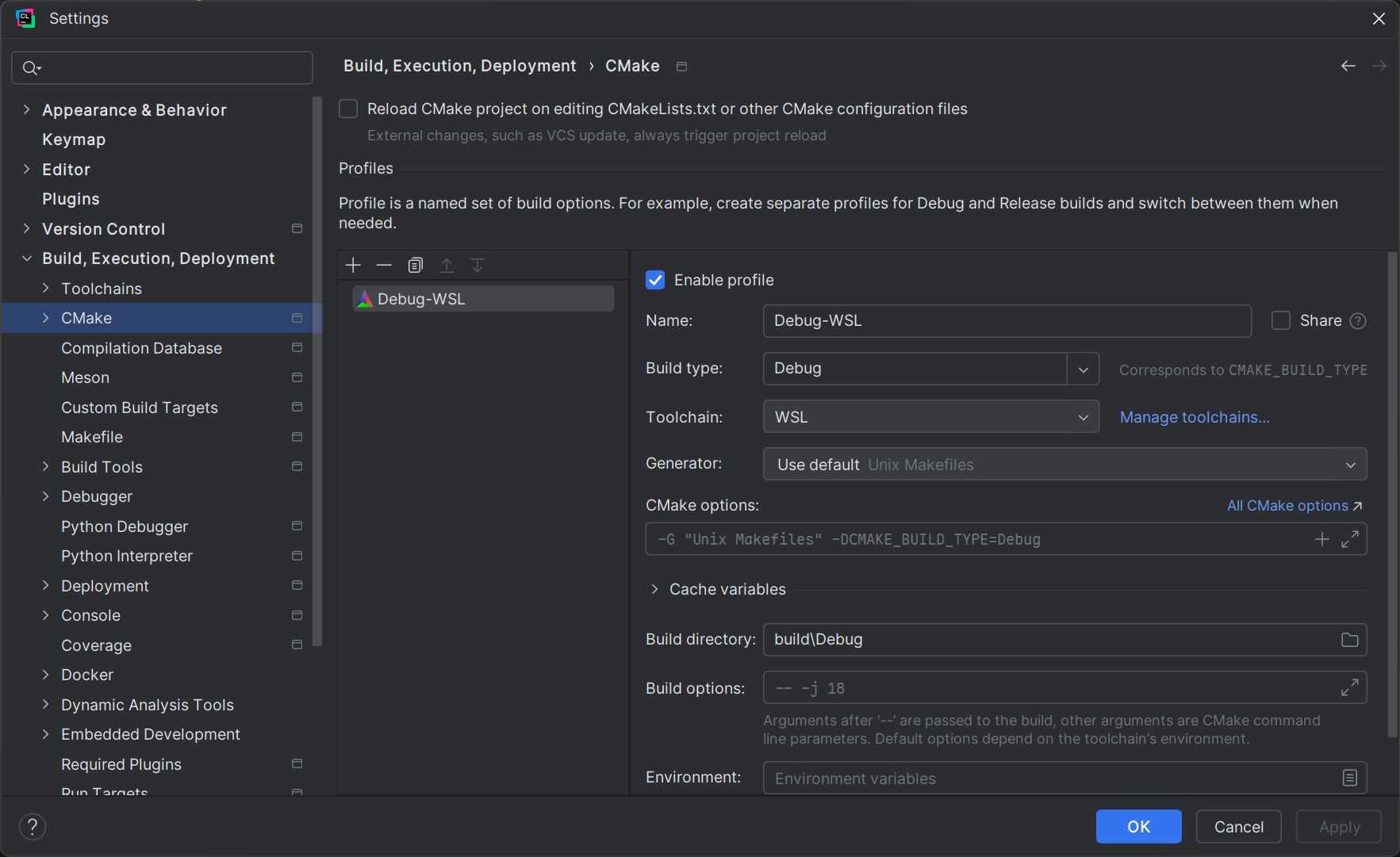
Task: Click project icon next to Compilation Database
Action: [297, 348]
